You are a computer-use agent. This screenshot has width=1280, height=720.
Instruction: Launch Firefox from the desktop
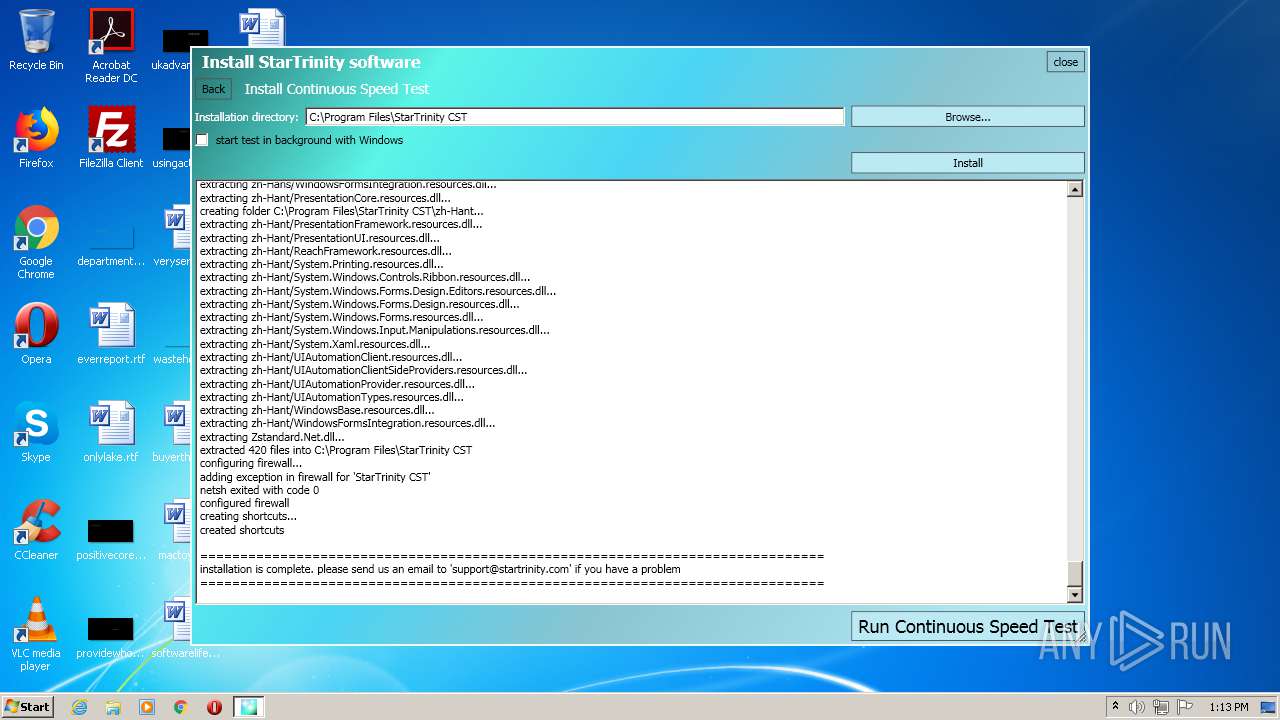(36, 138)
